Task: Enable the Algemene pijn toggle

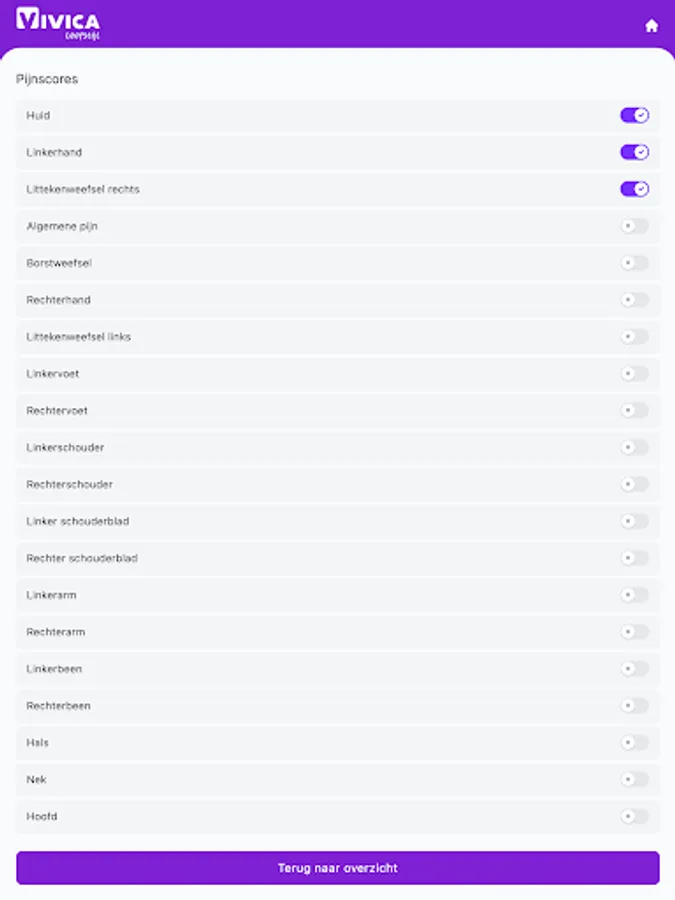Action: coord(634,226)
